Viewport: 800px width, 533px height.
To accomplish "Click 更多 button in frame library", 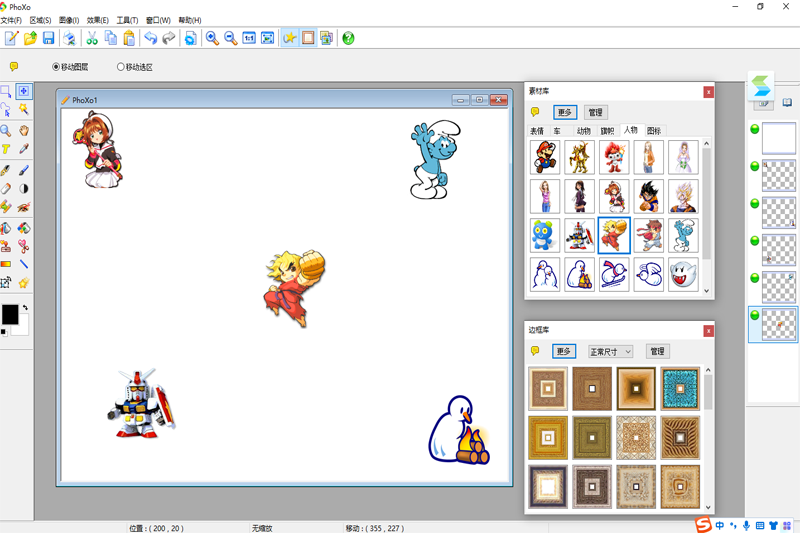I will (x=564, y=351).
